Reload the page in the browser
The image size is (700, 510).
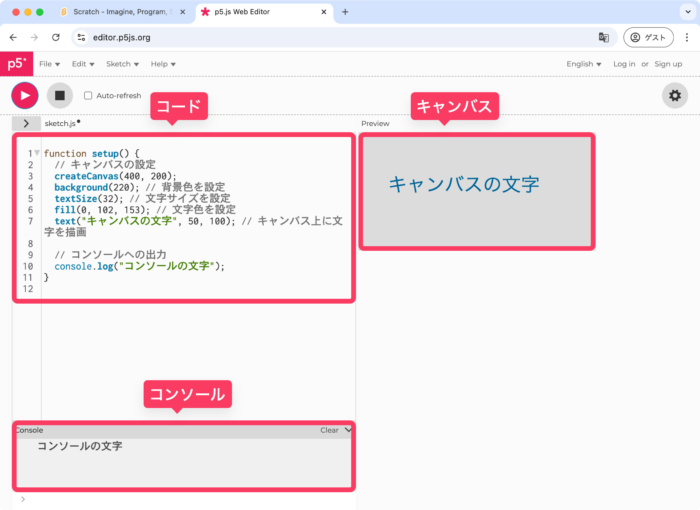click(x=56, y=37)
